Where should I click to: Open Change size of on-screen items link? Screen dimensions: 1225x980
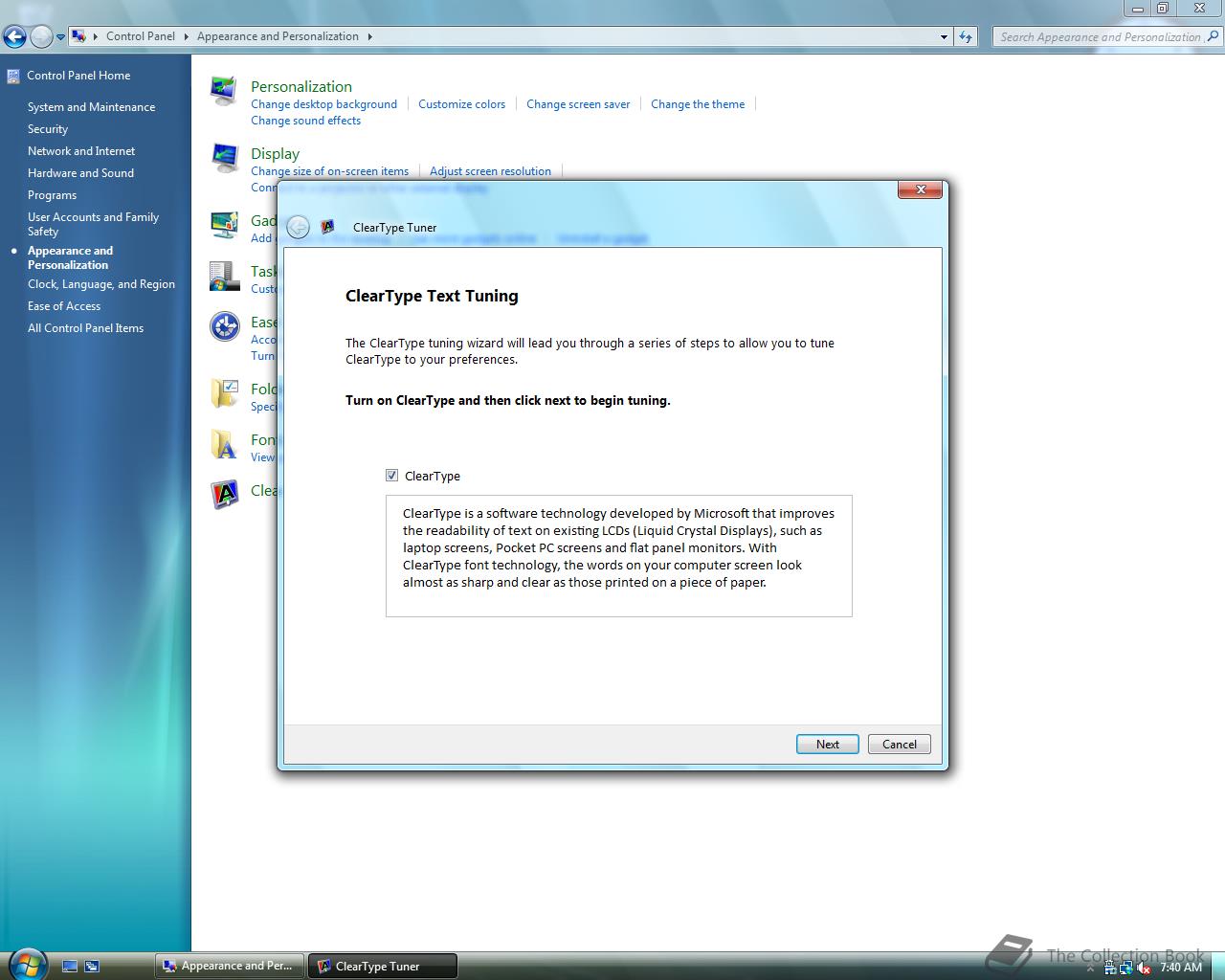(x=329, y=171)
